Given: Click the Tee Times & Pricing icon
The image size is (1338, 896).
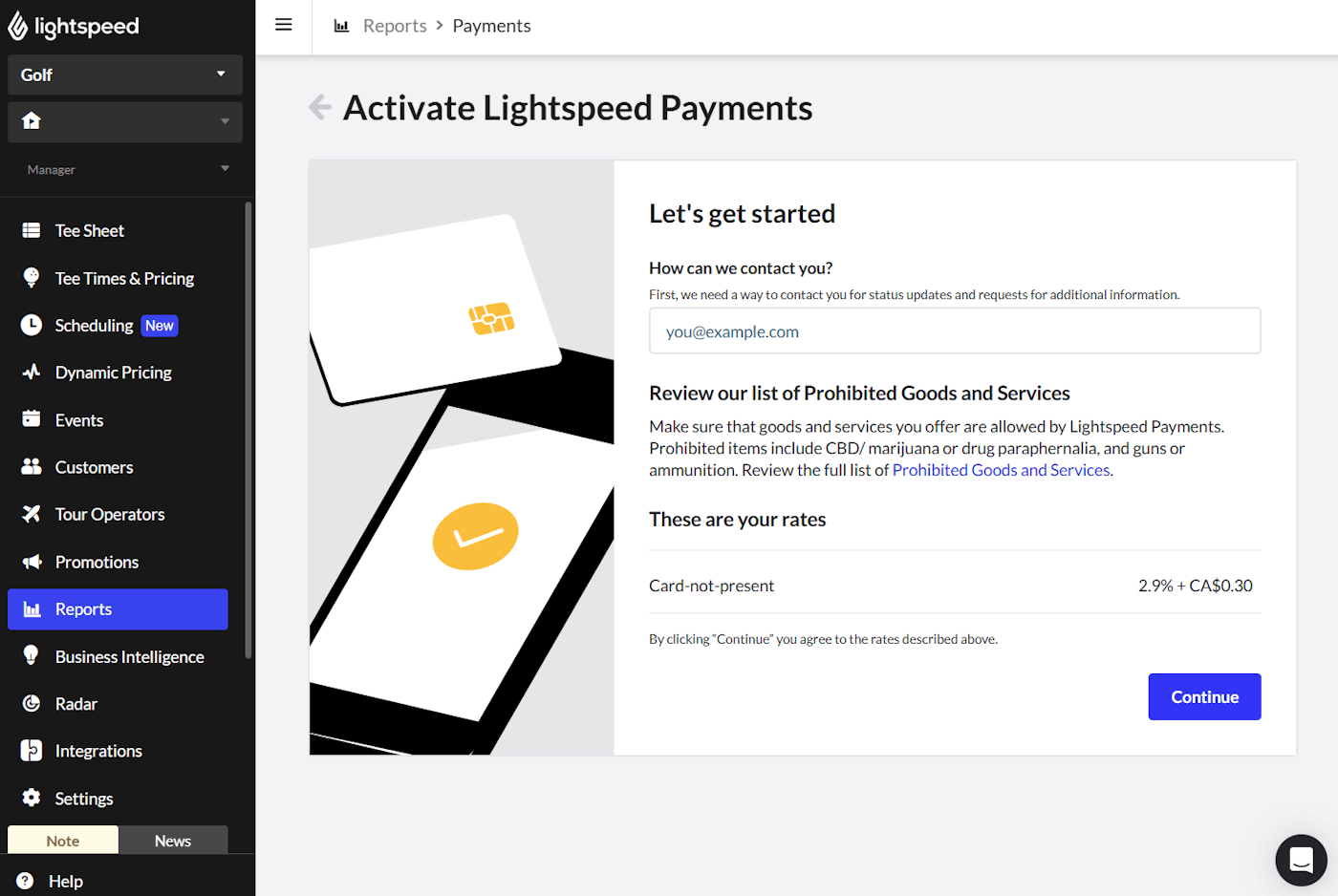Looking at the screenshot, I should pyautogui.click(x=32, y=278).
